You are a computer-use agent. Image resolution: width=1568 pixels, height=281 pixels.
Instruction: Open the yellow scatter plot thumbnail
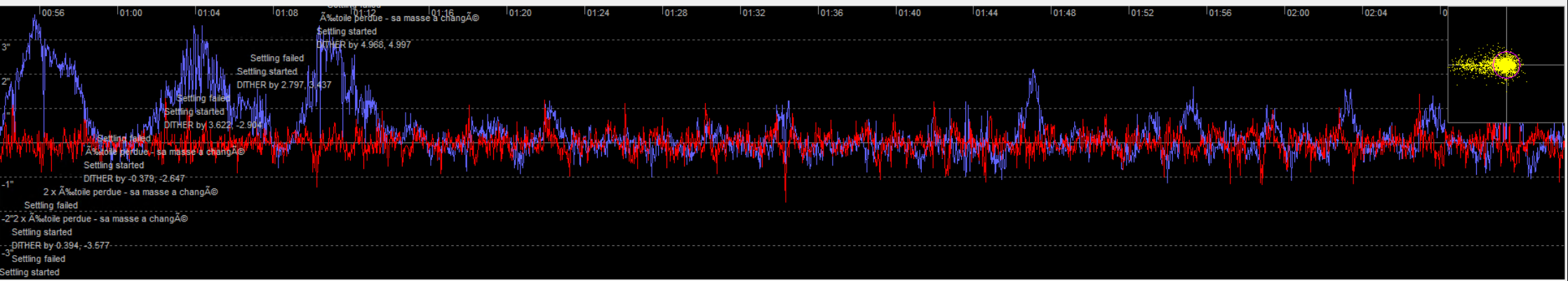click(1507, 65)
